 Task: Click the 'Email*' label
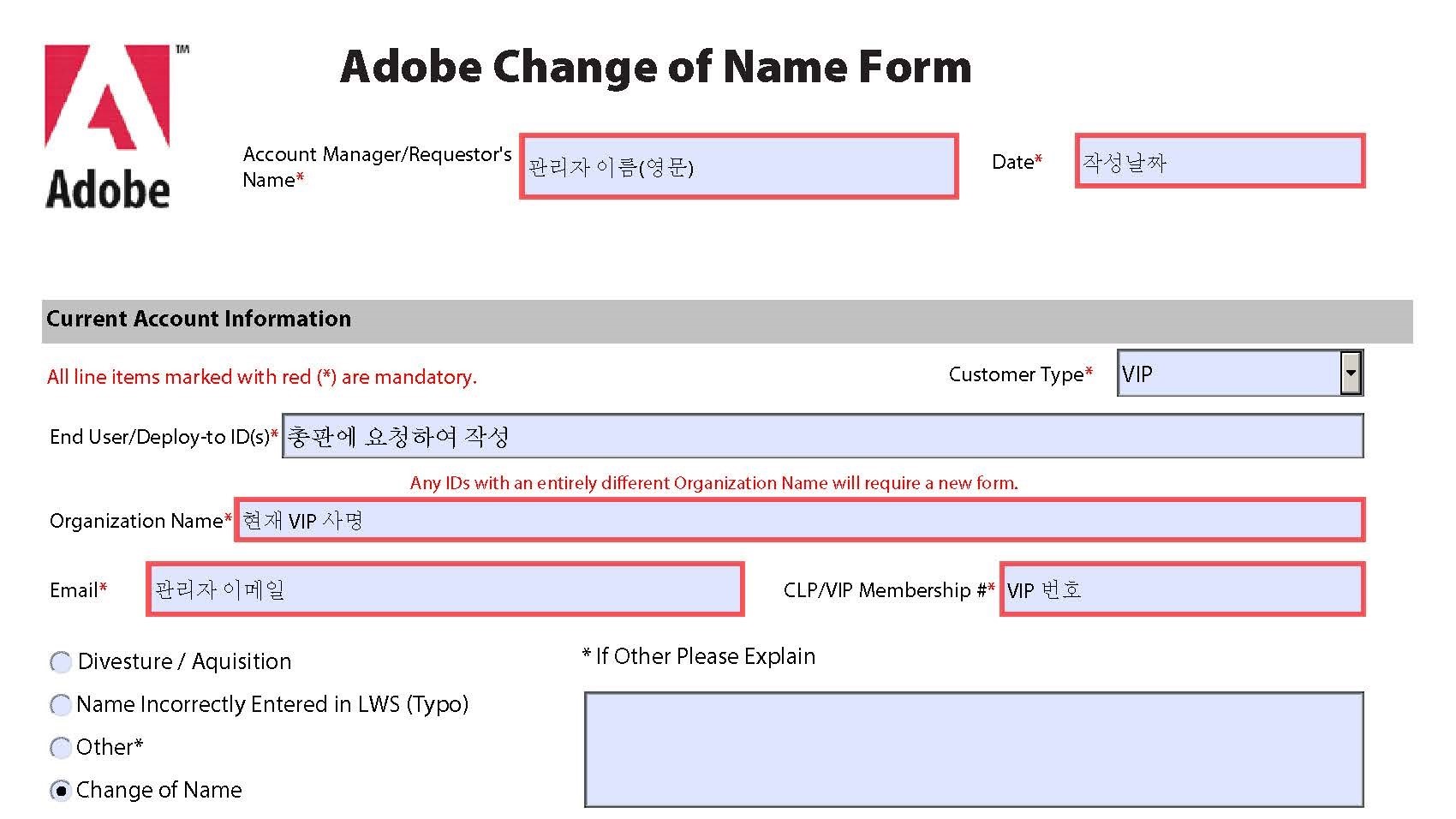79,590
